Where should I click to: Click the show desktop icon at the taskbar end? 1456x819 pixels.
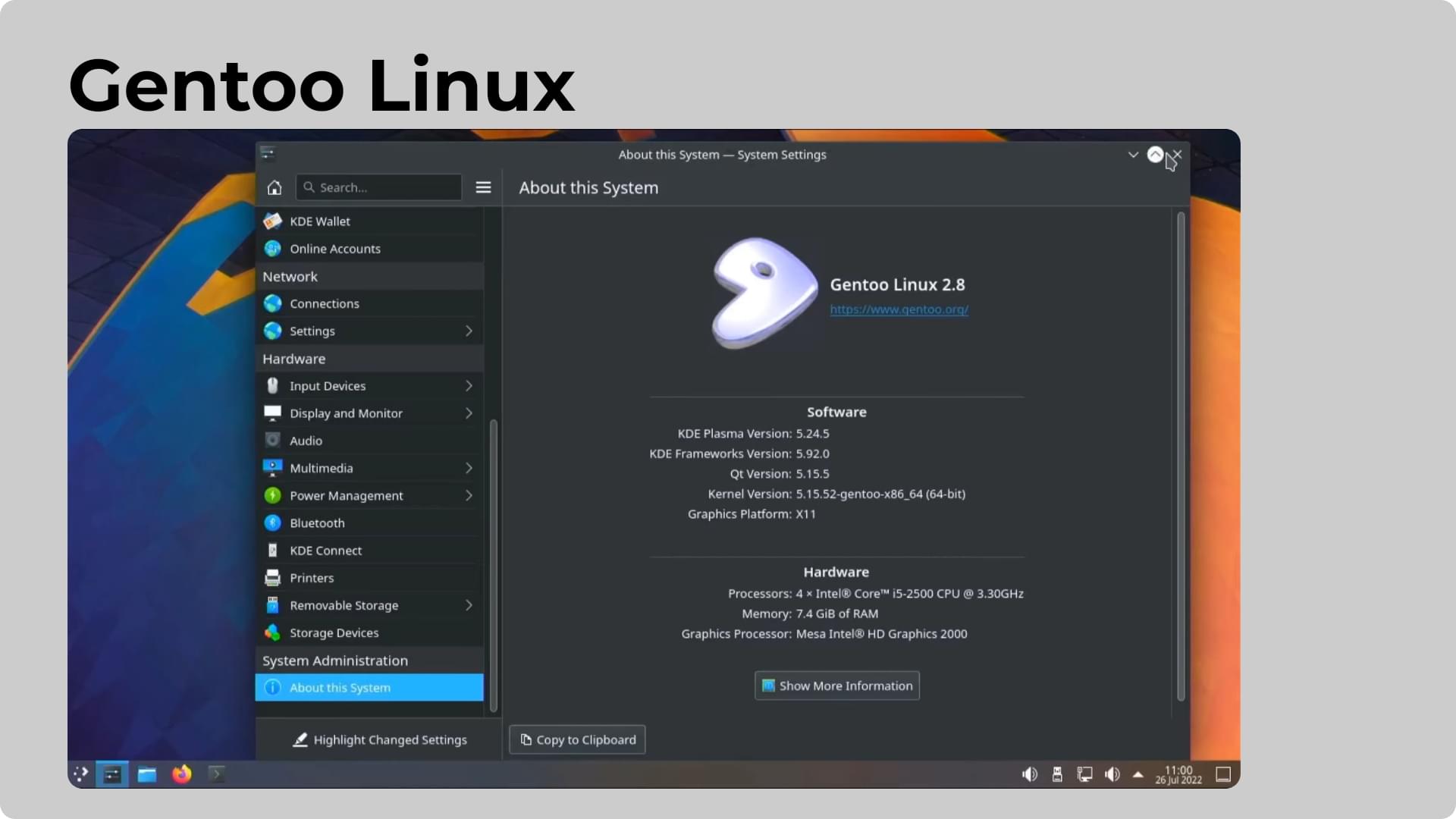(x=1223, y=774)
